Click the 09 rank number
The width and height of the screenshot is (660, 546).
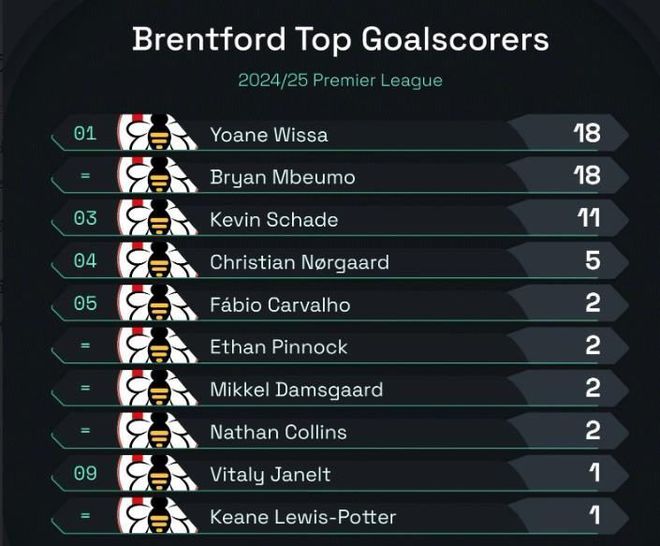coord(85,473)
